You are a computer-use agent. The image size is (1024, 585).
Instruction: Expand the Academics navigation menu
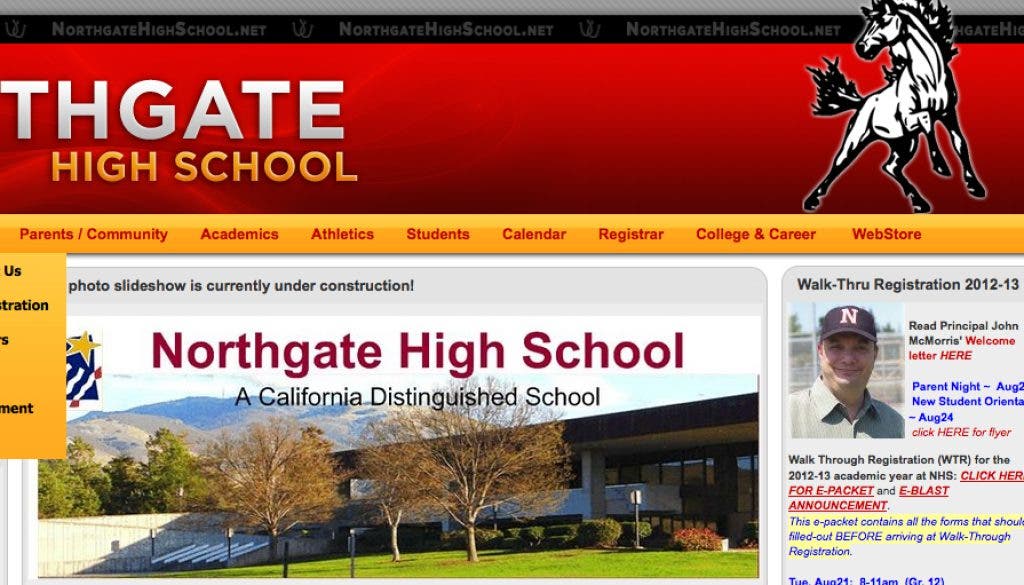click(x=239, y=234)
